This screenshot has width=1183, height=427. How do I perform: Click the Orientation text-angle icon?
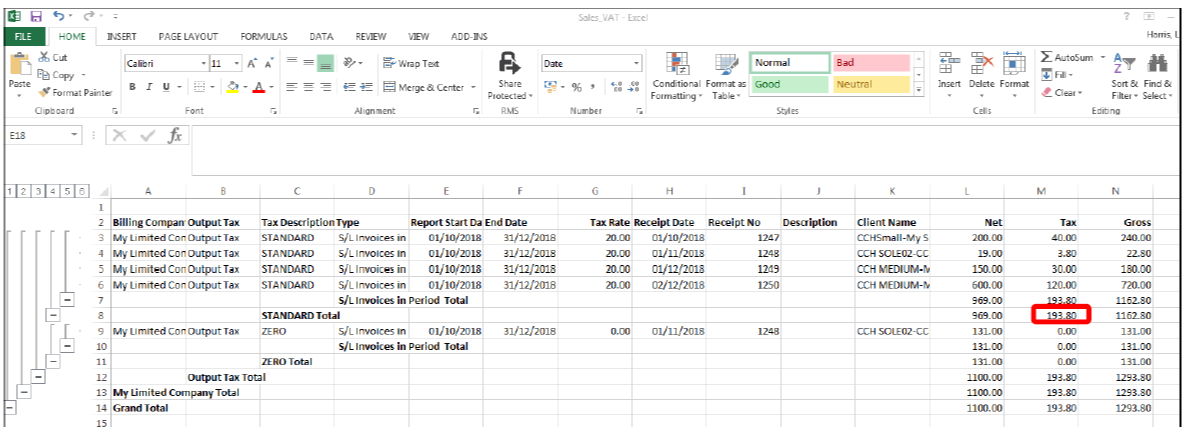pos(350,64)
